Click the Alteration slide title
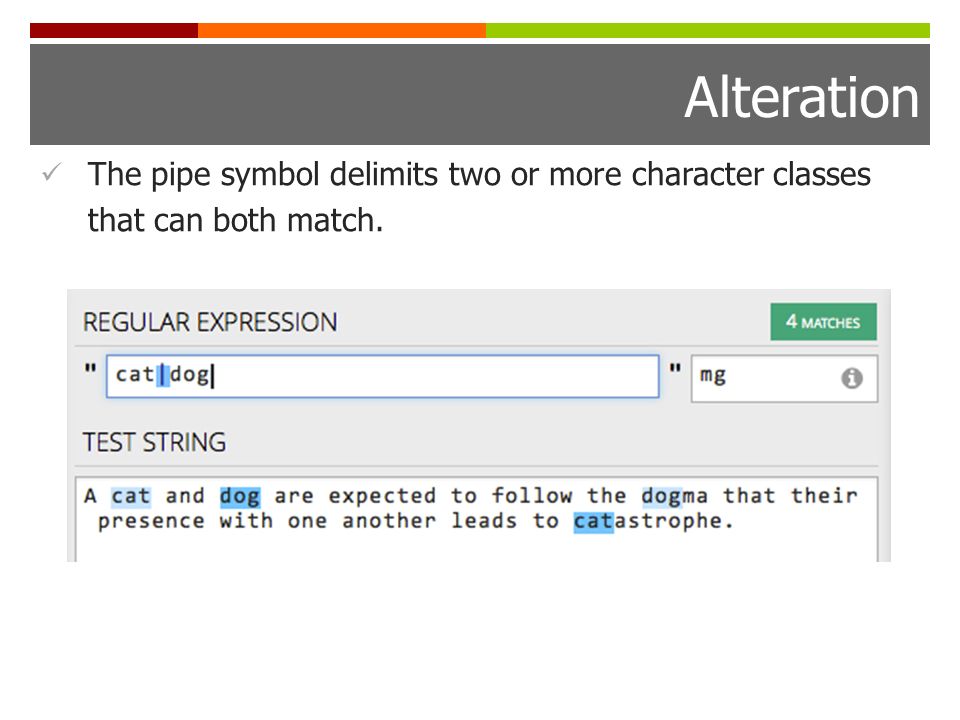Image resolution: width=960 pixels, height=720 pixels. point(801,97)
